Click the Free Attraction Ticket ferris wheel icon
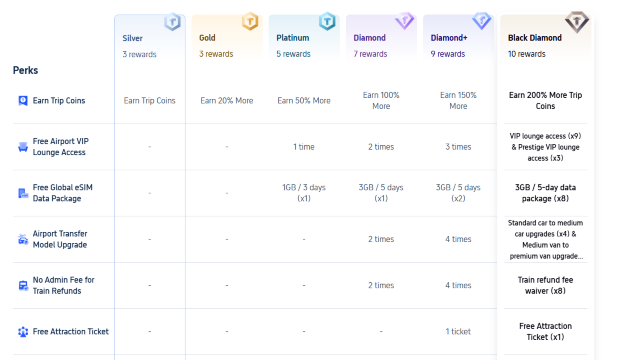Image resolution: width=621 pixels, height=360 pixels. pos(23,331)
